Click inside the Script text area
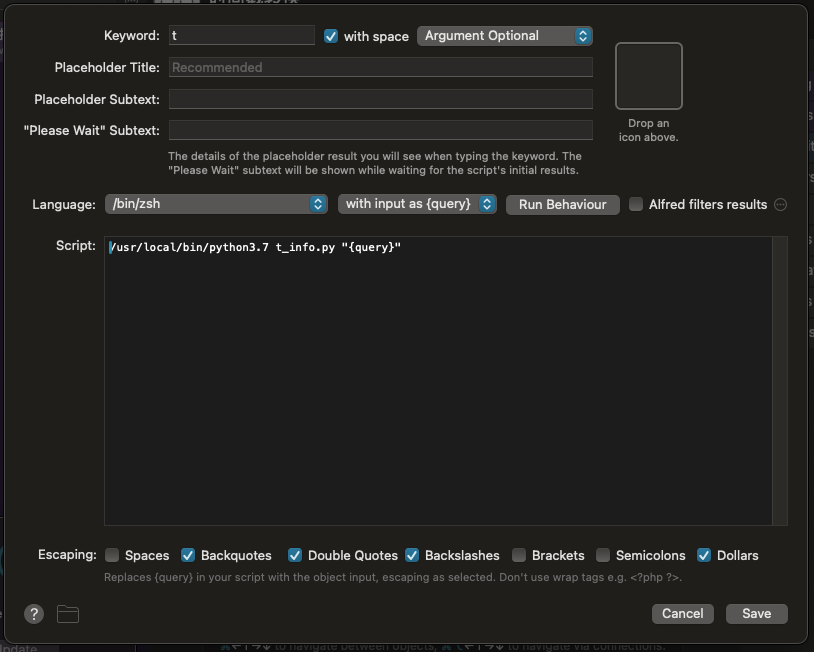The width and height of the screenshot is (814, 652). pyautogui.click(x=438, y=381)
